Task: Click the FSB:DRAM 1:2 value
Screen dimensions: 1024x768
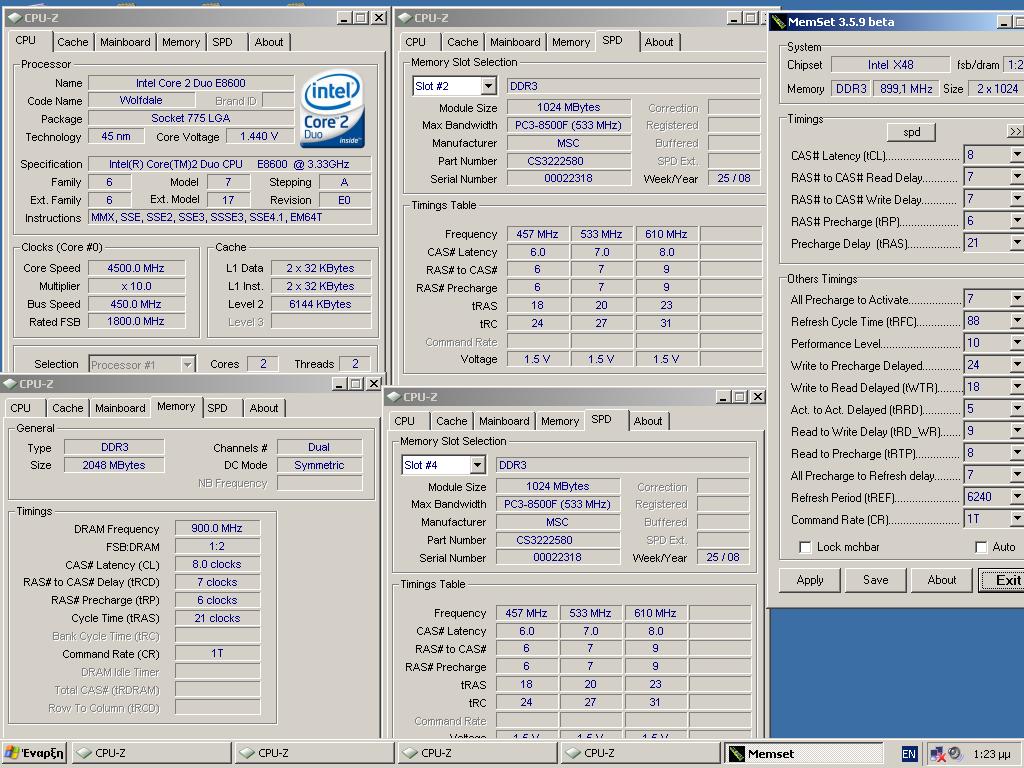Action: click(x=217, y=547)
